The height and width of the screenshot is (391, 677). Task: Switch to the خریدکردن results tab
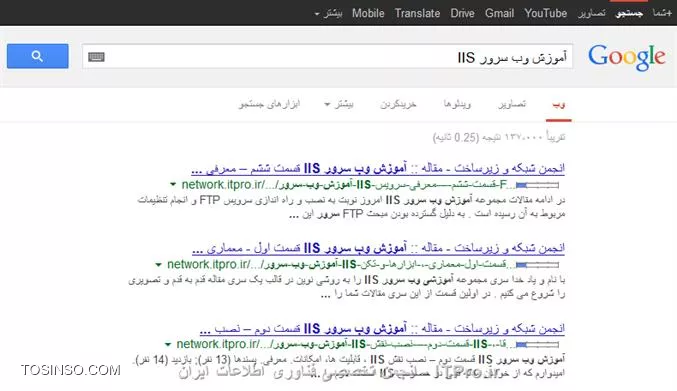pyautogui.click(x=398, y=104)
